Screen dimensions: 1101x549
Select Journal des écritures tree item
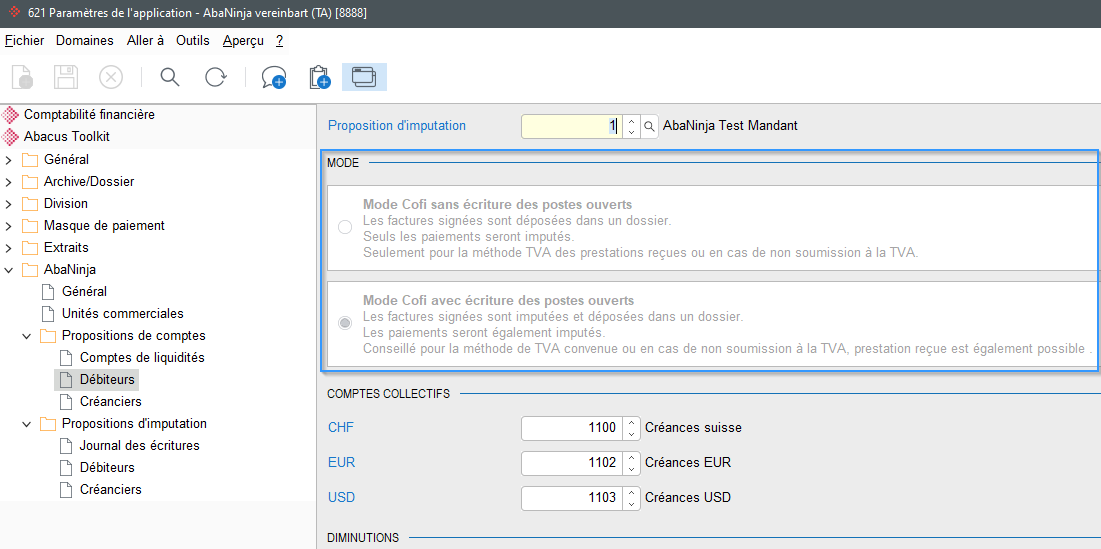click(139, 446)
